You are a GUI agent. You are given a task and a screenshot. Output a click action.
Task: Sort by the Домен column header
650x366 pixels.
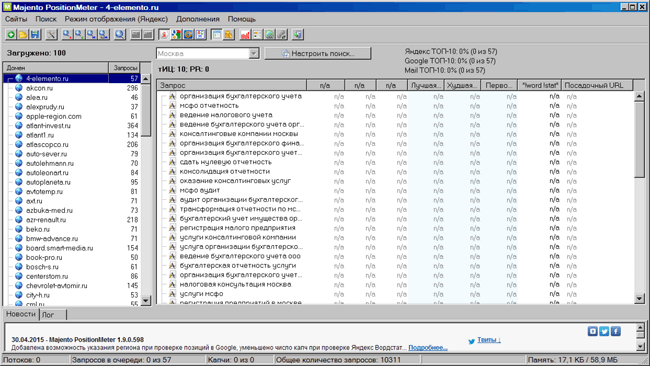click(56, 68)
